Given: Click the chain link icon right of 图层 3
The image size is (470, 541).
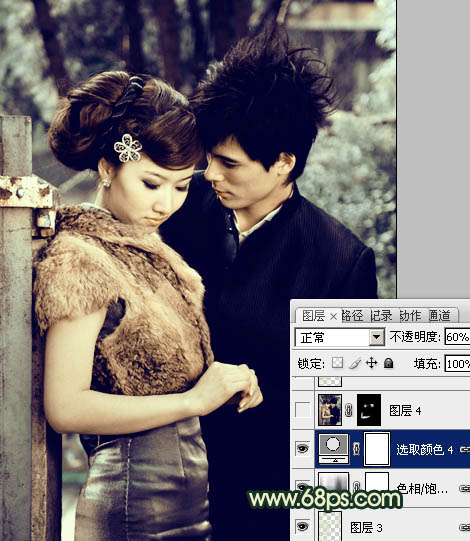Looking at the screenshot, I should pyautogui.click(x=465, y=527).
